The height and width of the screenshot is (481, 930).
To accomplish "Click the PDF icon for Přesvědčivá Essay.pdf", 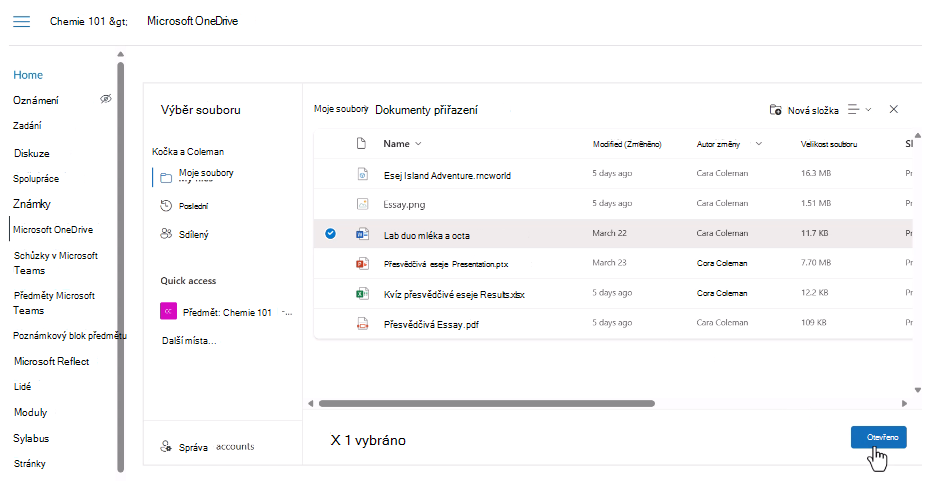I will coord(362,323).
